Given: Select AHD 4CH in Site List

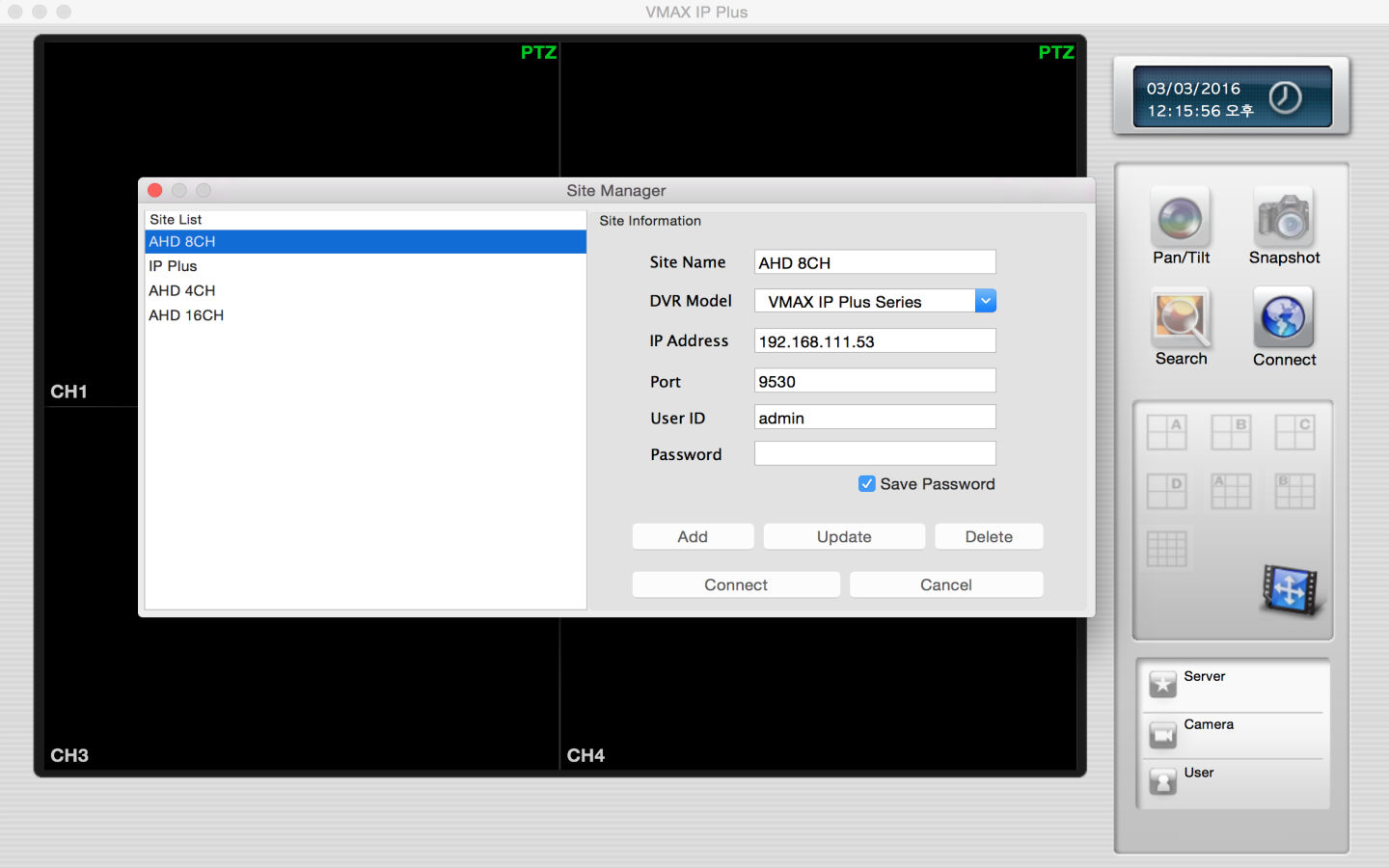Looking at the screenshot, I should 366,290.
